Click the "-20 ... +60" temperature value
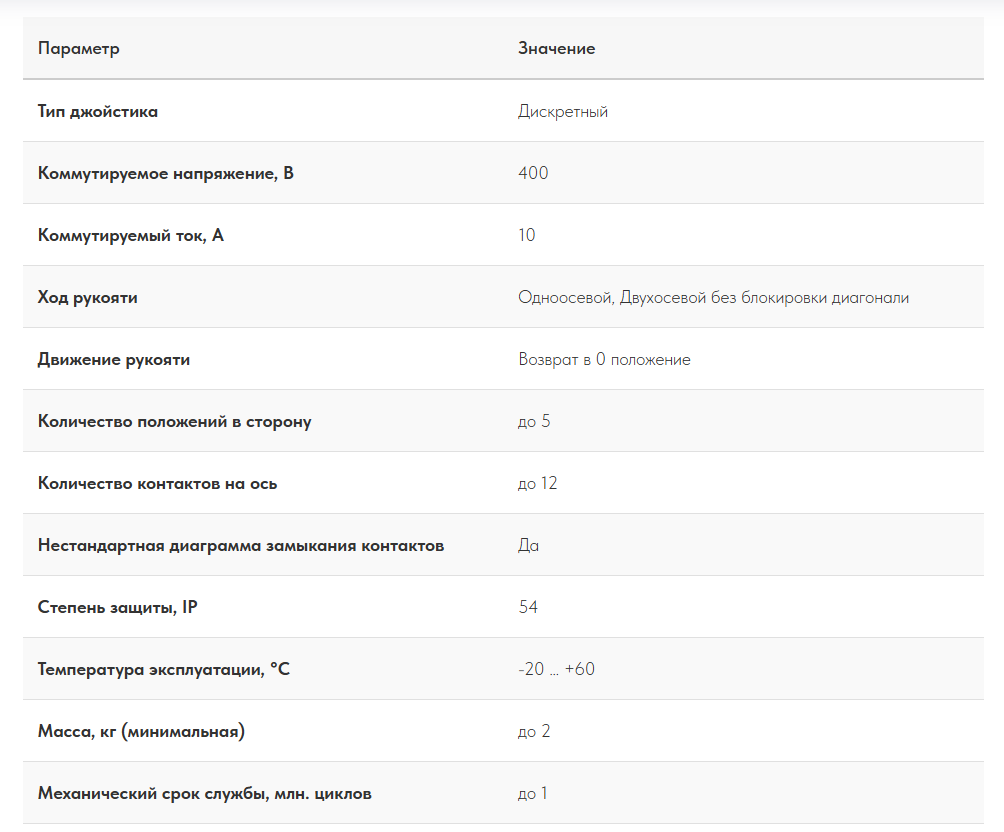 click(556, 669)
